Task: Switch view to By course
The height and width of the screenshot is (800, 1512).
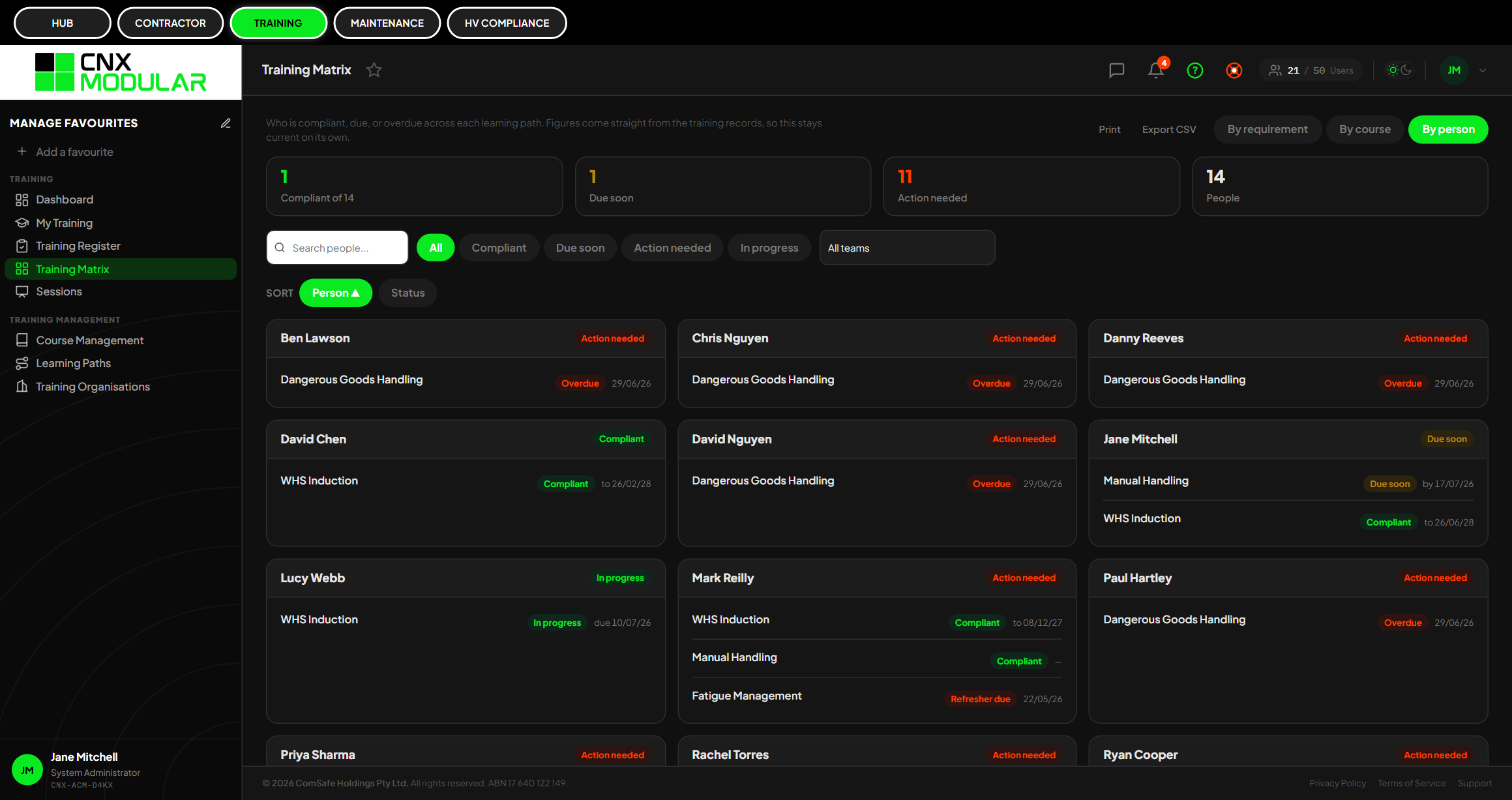Action: point(1365,129)
